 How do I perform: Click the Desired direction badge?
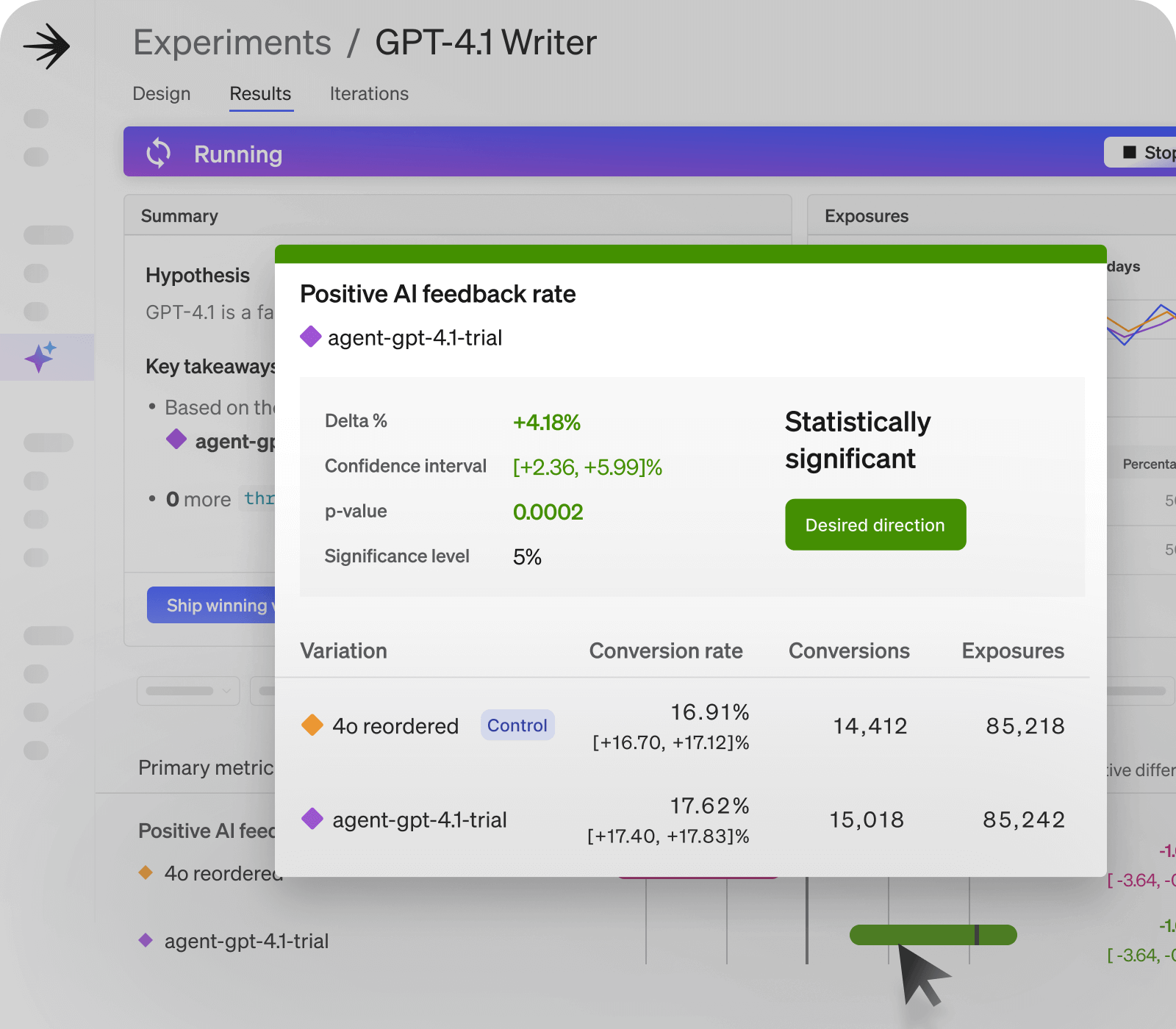875,525
